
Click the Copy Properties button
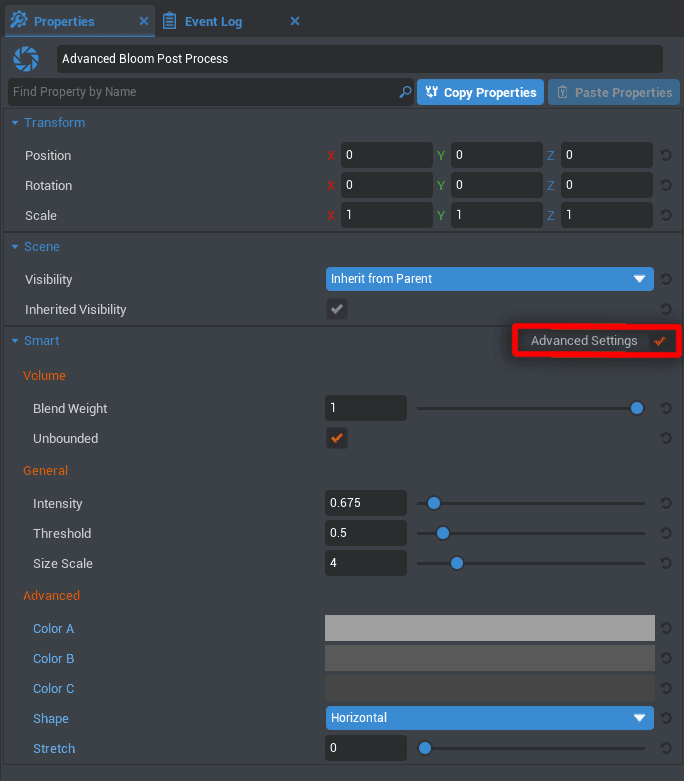480,92
